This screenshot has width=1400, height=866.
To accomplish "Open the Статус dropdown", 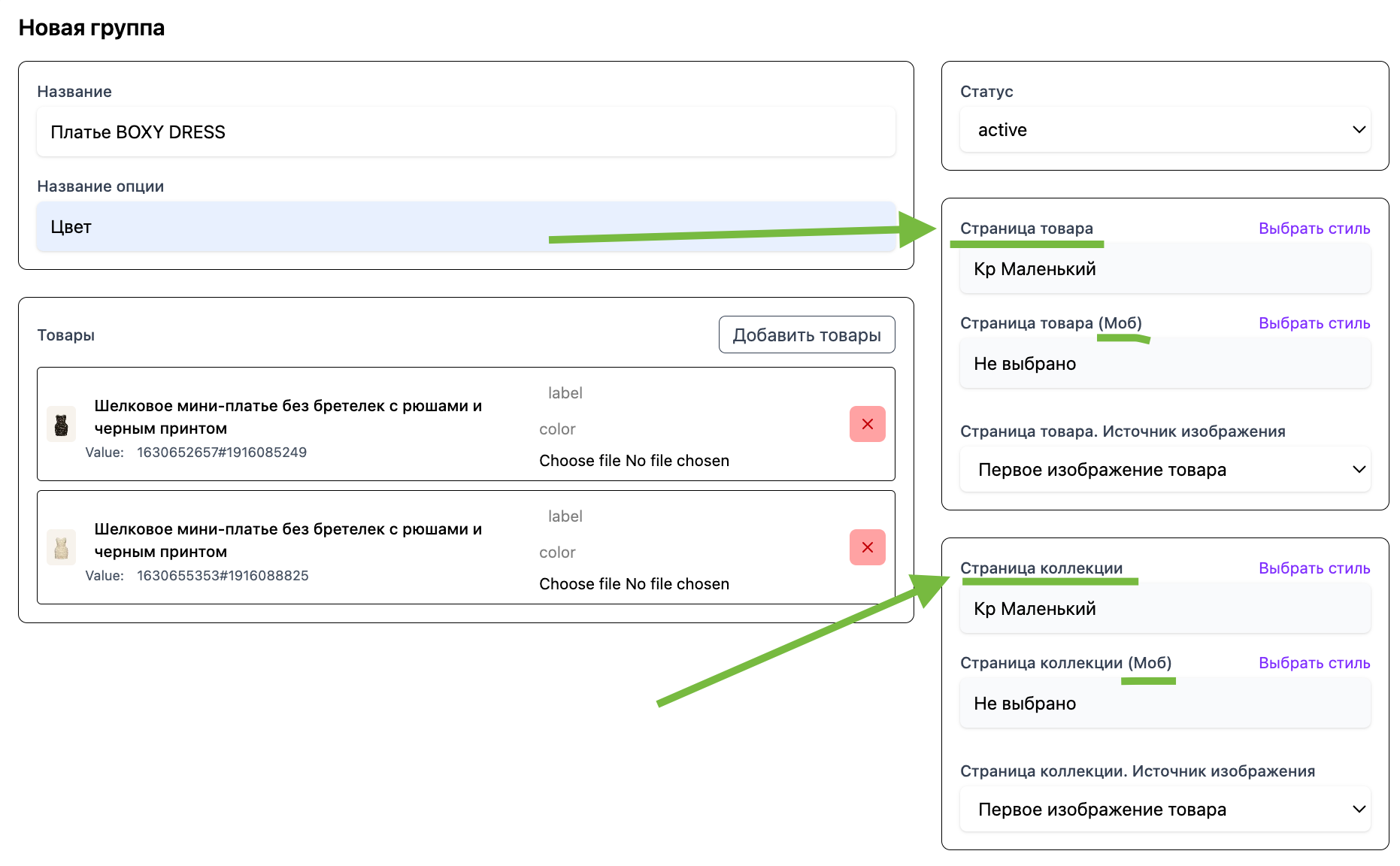I will (1165, 130).
